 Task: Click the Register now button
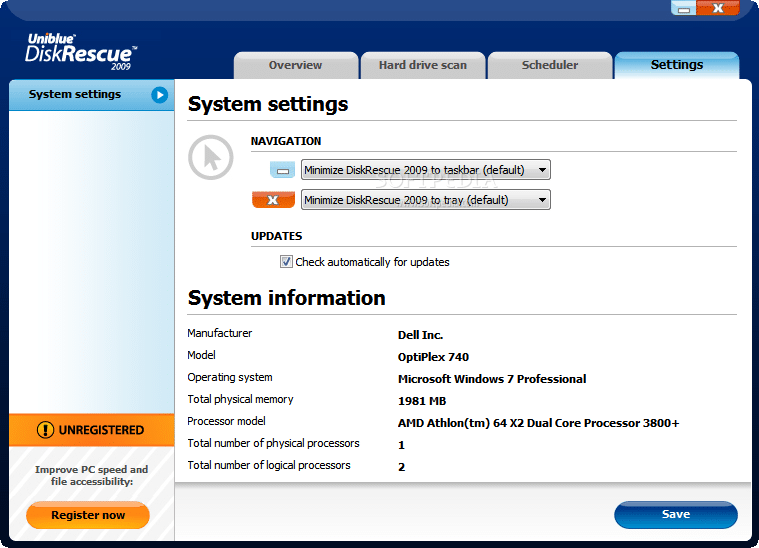88,515
